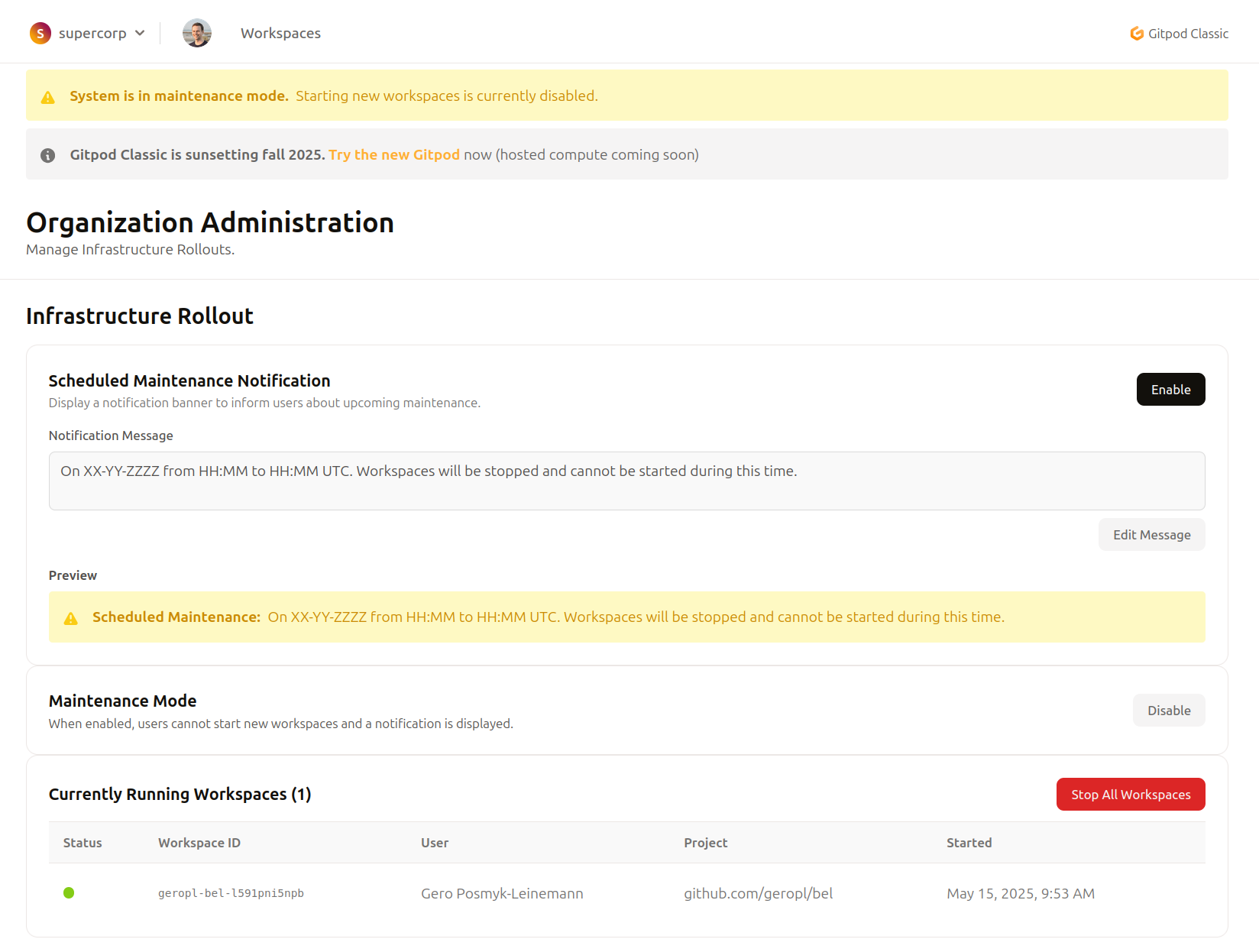Click the green running status dot

pos(69,892)
